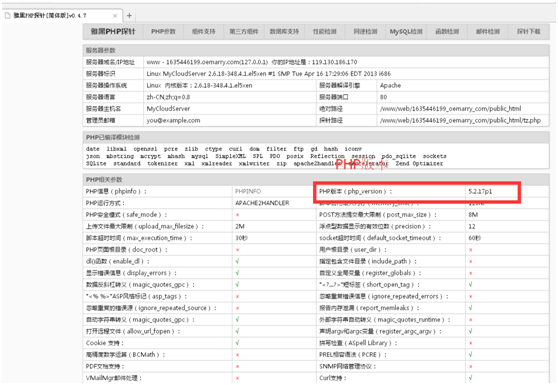Open the 探针下载 navigation item
Image resolution: width=558 pixels, height=385 pixels.
click(x=529, y=32)
